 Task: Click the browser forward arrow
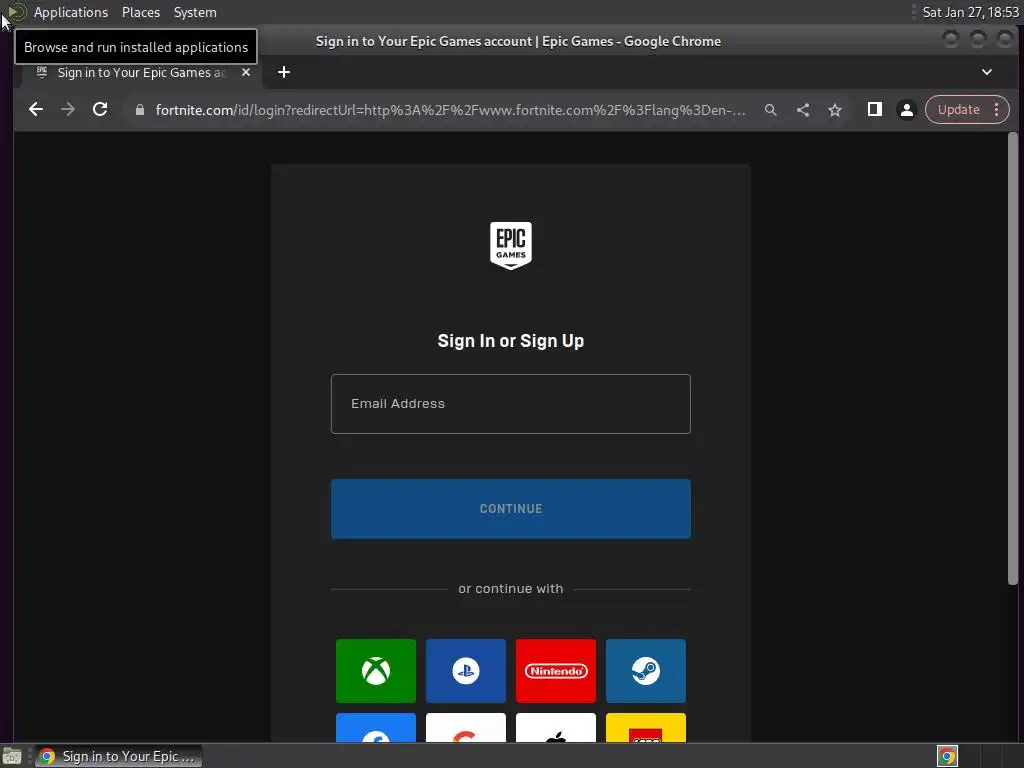click(x=68, y=110)
